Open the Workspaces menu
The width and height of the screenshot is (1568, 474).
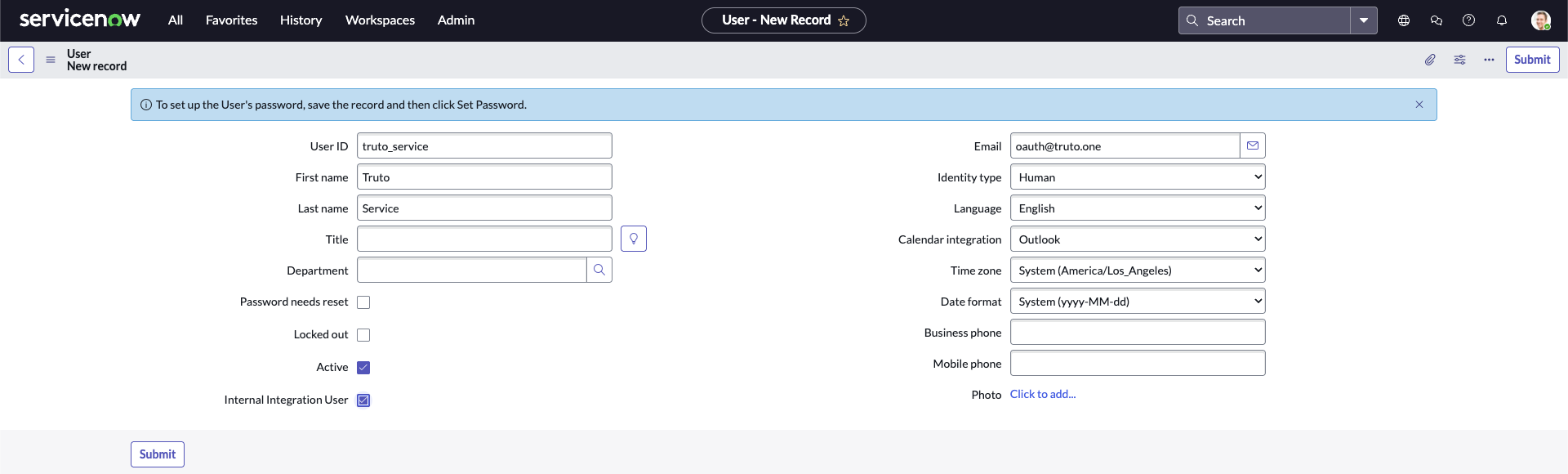pyautogui.click(x=380, y=20)
